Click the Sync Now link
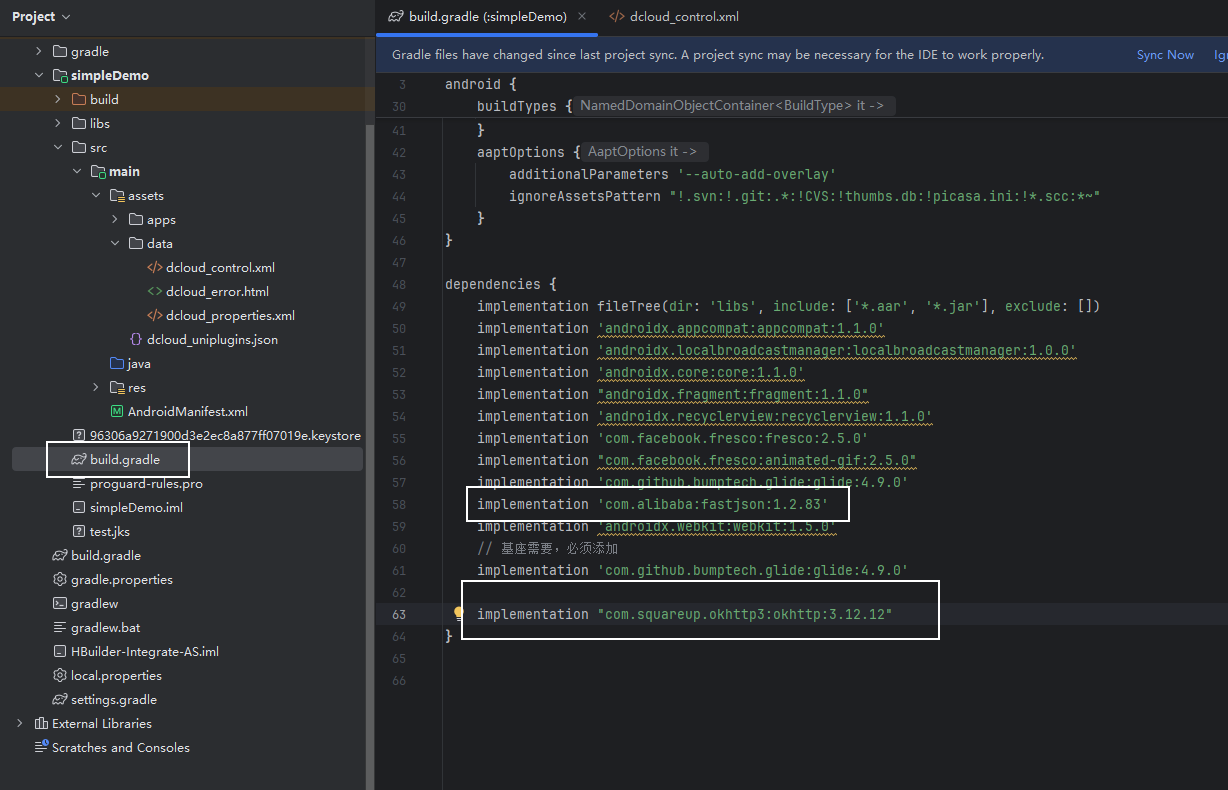Image resolution: width=1228 pixels, height=790 pixels. [1165, 55]
